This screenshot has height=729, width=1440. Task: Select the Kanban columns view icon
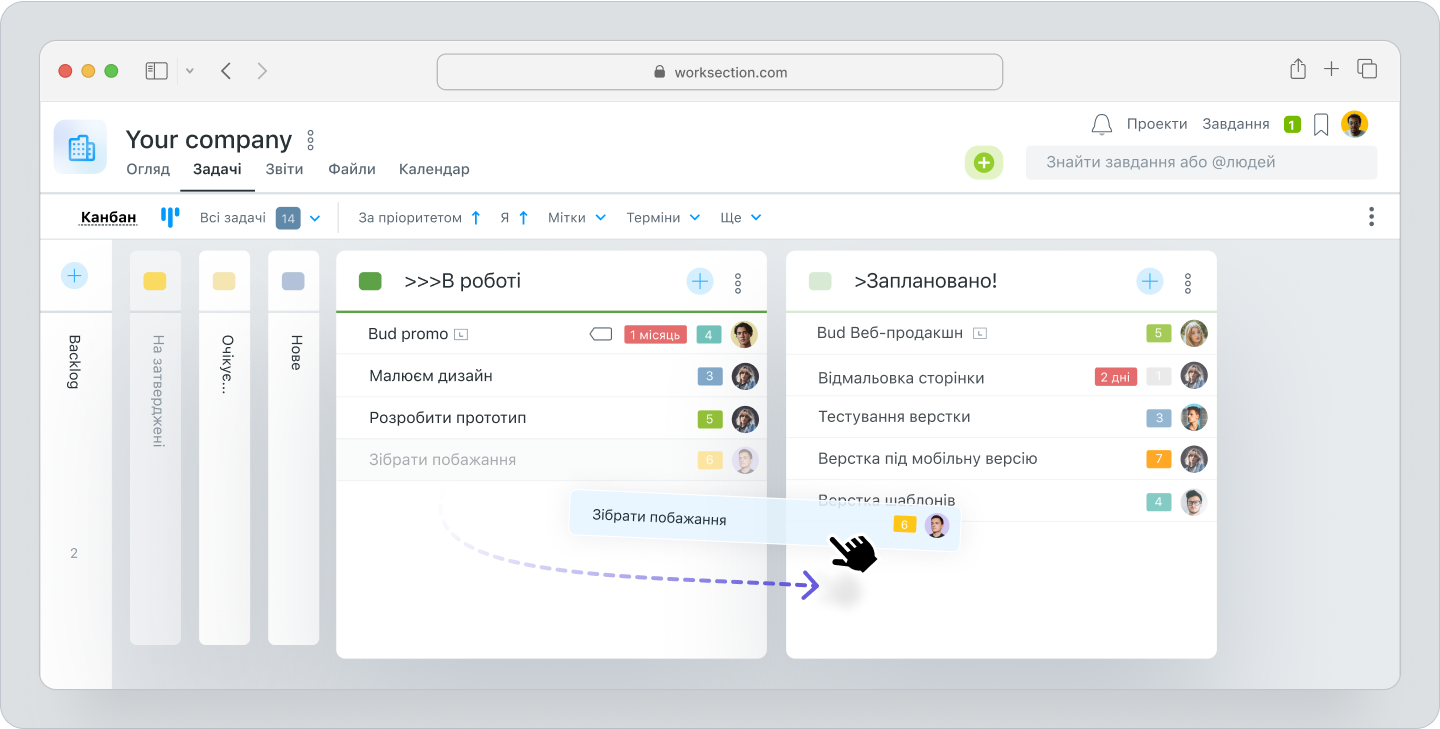click(170, 216)
